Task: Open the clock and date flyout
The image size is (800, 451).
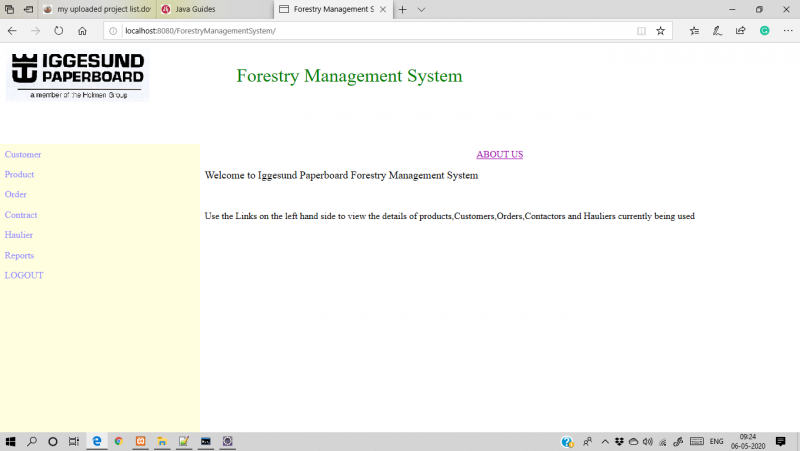Action: [x=748, y=442]
